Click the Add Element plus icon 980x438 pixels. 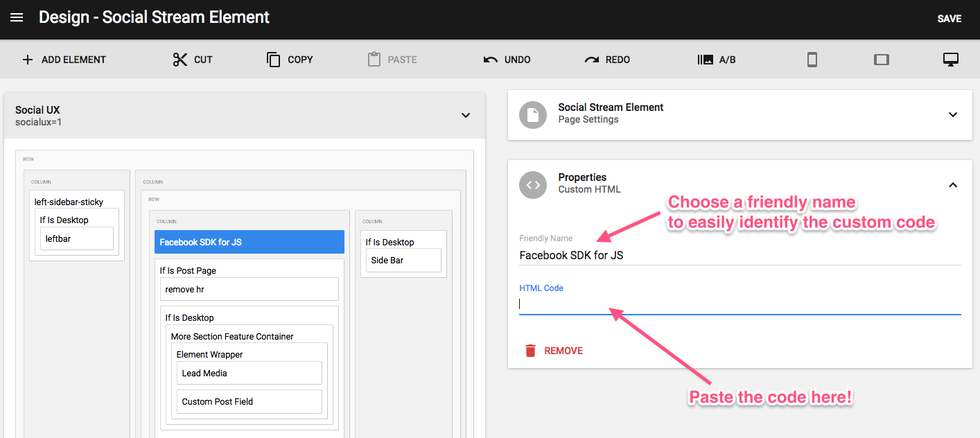click(28, 60)
